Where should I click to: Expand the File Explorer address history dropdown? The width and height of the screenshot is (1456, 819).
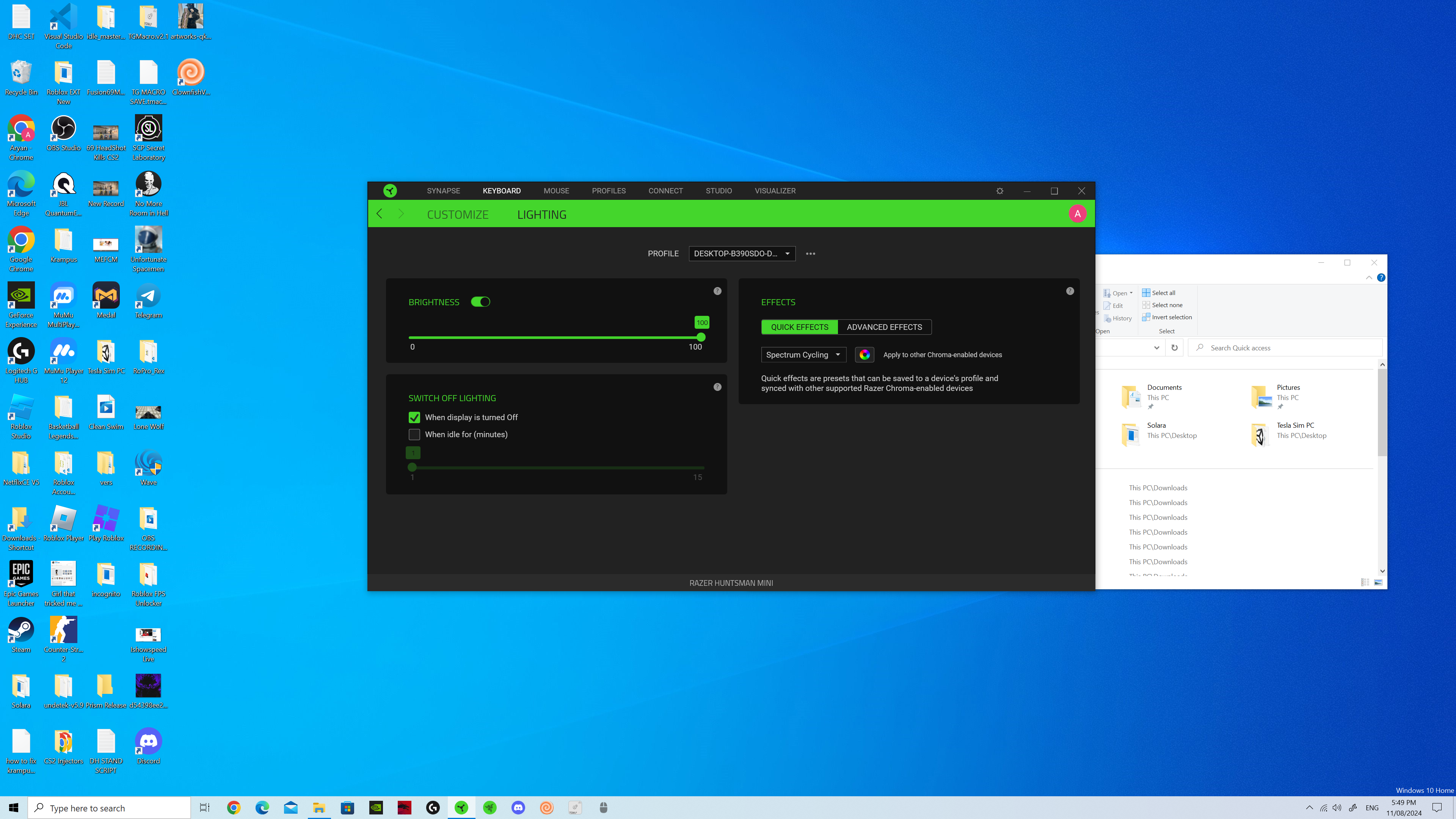pyautogui.click(x=1156, y=348)
